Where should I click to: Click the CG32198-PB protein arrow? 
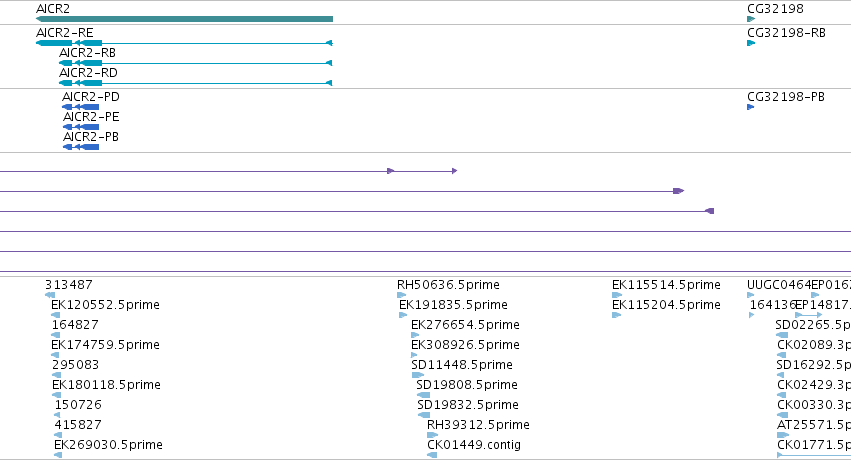751,107
